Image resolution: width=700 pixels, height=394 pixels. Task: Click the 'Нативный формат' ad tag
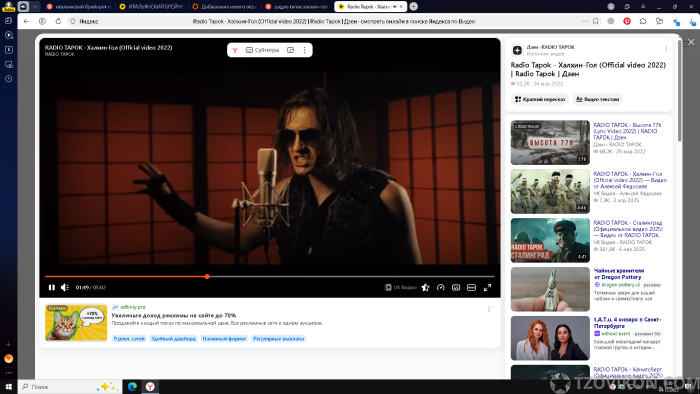click(224, 339)
